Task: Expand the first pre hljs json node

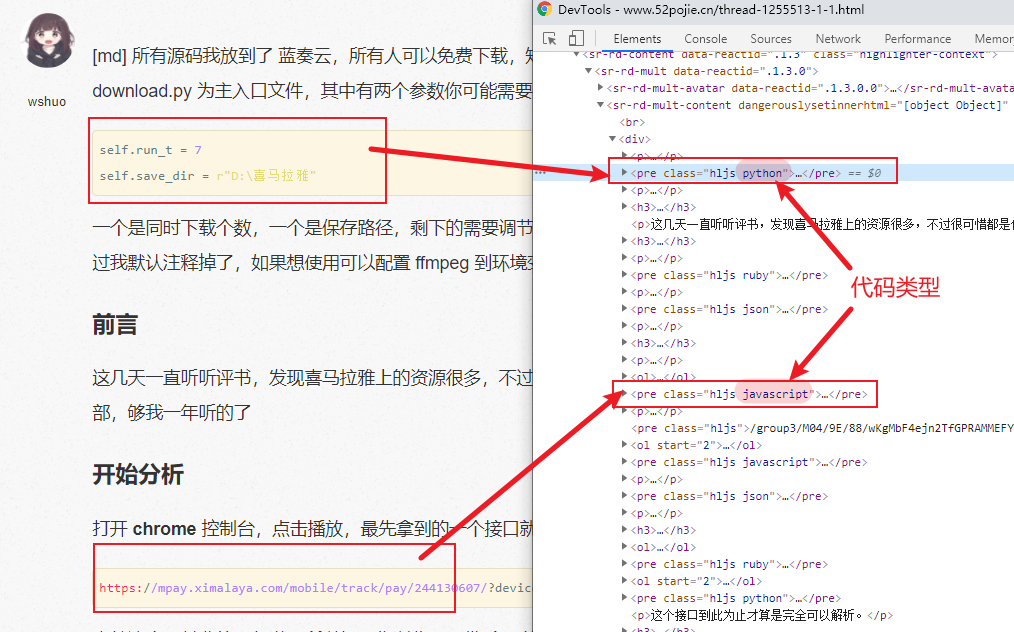Action: [x=624, y=309]
